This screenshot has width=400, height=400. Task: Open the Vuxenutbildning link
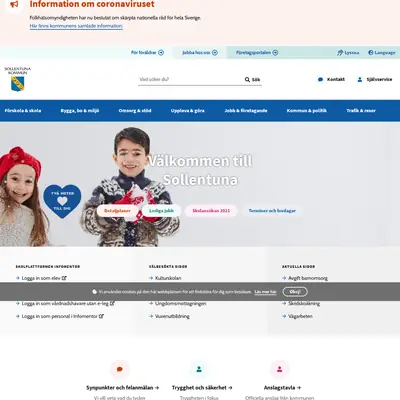[x=172, y=316]
